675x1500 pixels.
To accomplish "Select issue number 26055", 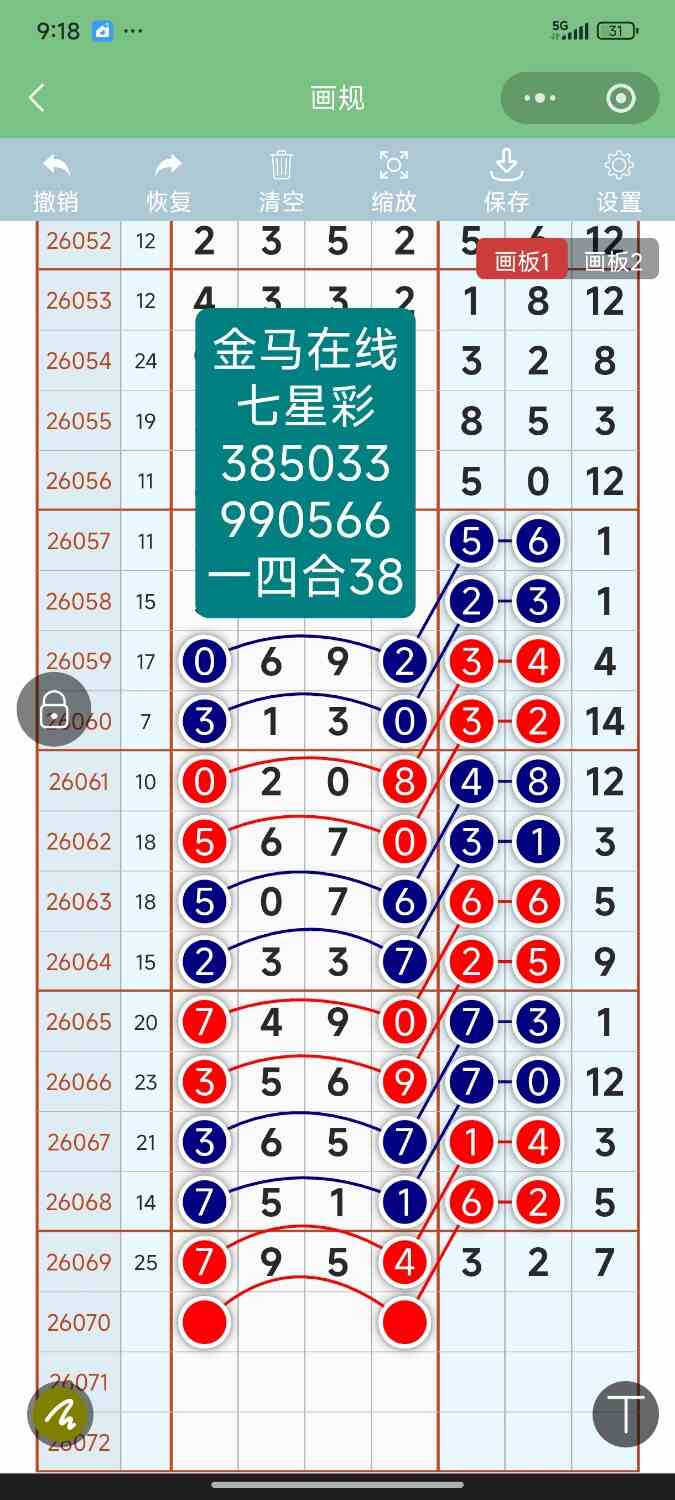I will click(x=79, y=421).
